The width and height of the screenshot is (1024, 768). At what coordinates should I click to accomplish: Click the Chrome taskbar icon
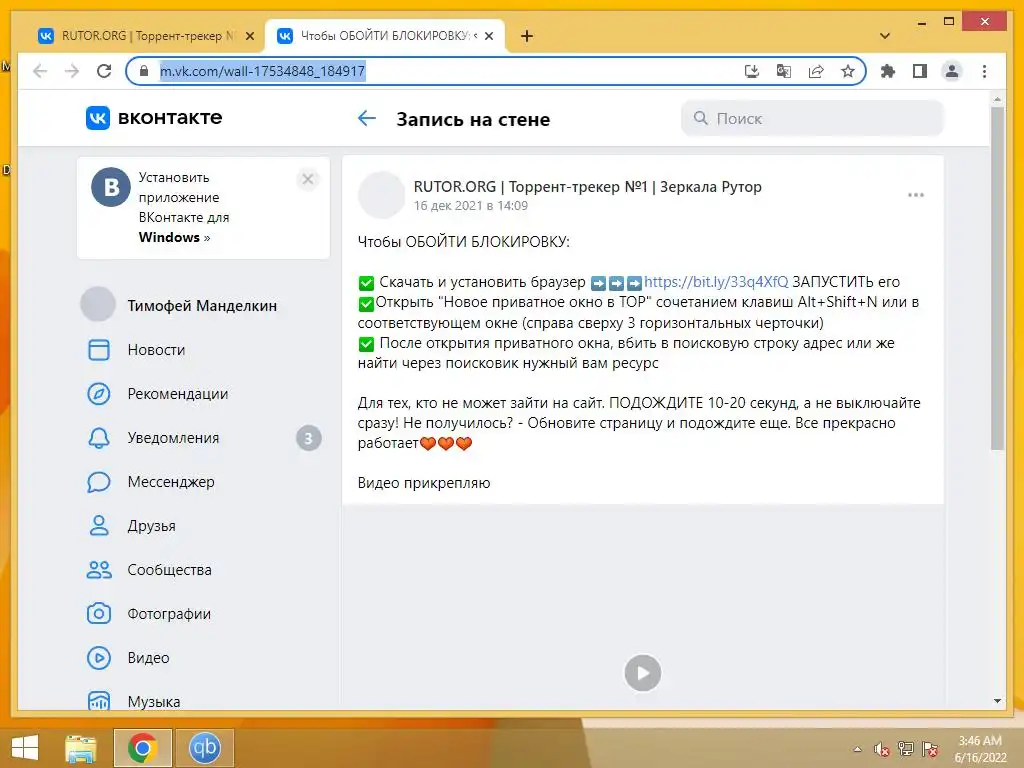click(142, 748)
